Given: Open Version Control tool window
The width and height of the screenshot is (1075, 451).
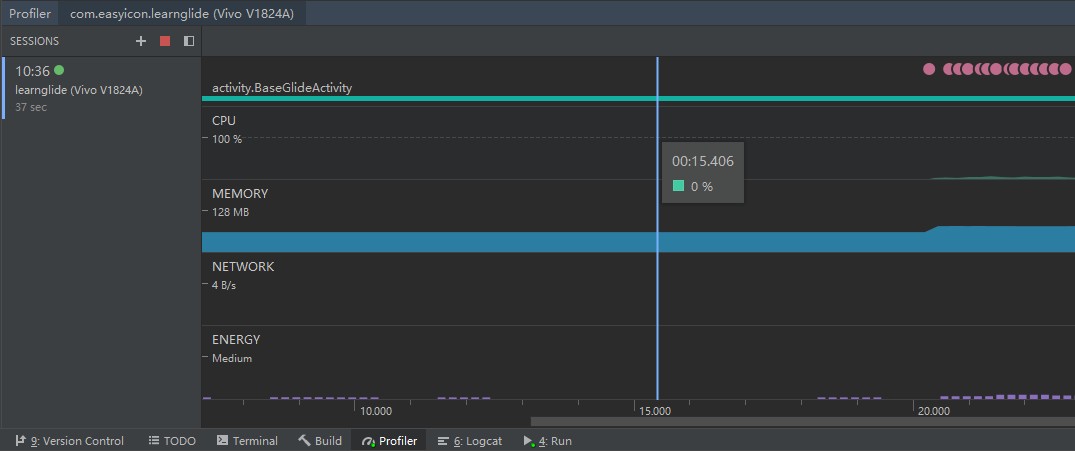Looking at the screenshot, I should tap(70, 441).
